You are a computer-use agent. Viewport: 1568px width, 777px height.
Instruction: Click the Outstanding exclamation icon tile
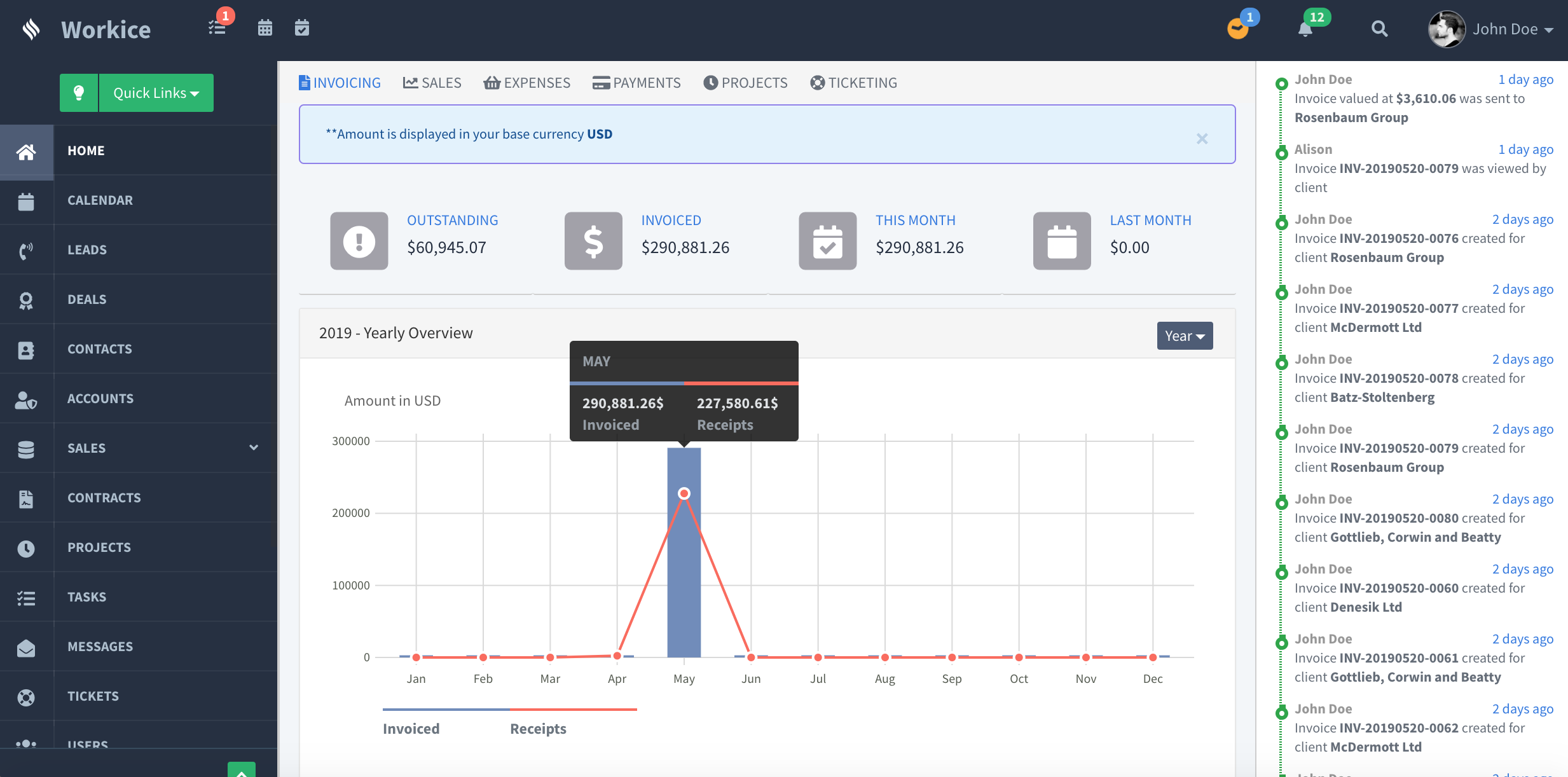coord(359,241)
